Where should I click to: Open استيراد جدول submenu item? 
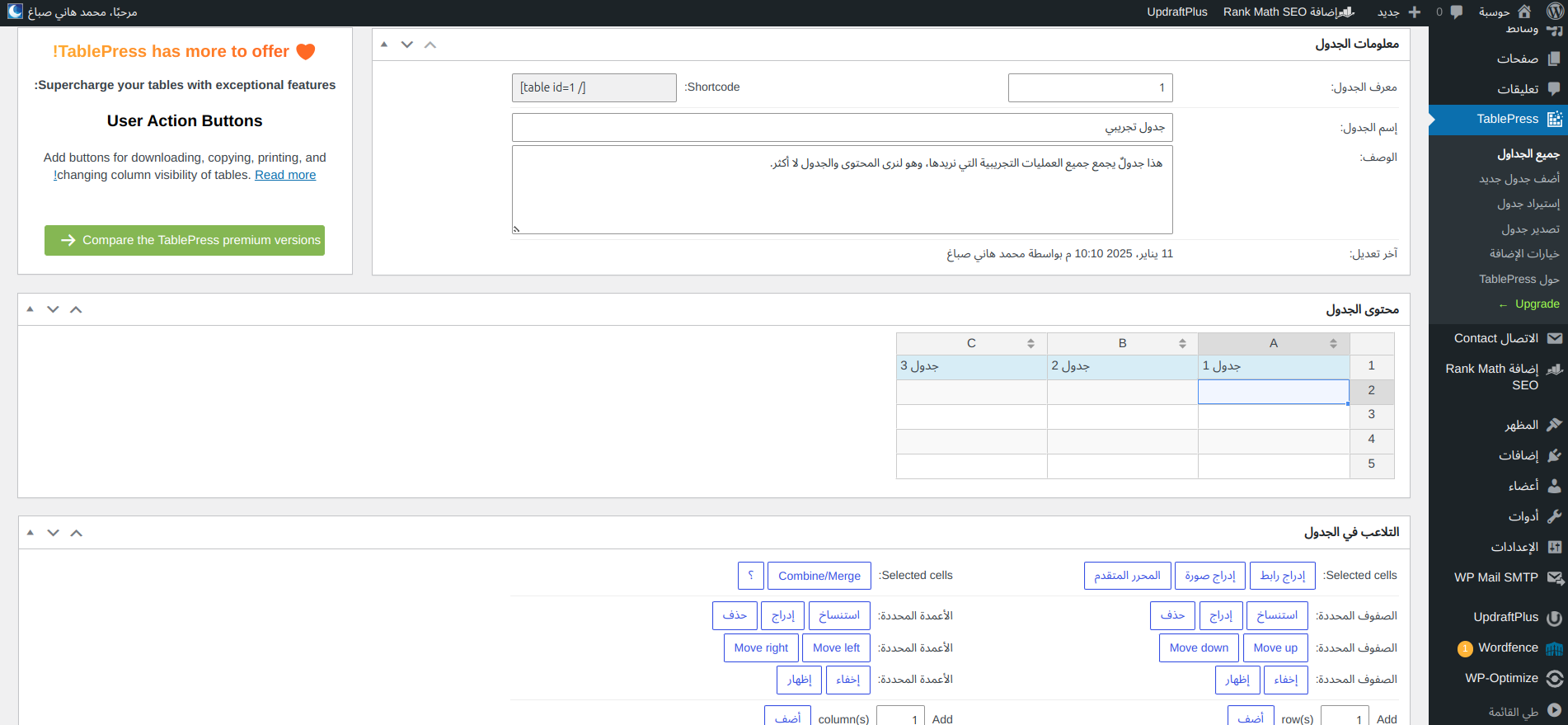(1528, 204)
